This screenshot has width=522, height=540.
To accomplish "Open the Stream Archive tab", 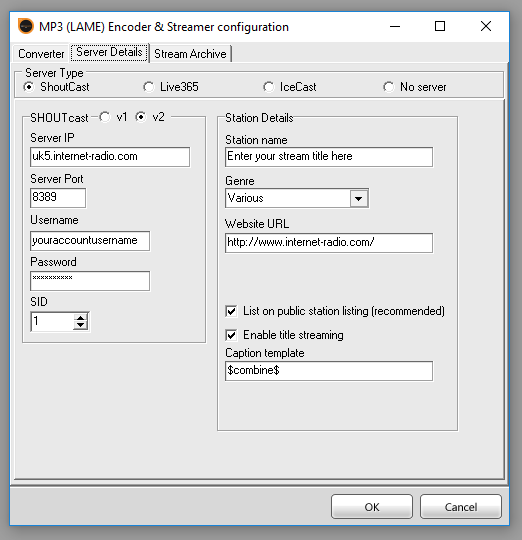I will [190, 54].
